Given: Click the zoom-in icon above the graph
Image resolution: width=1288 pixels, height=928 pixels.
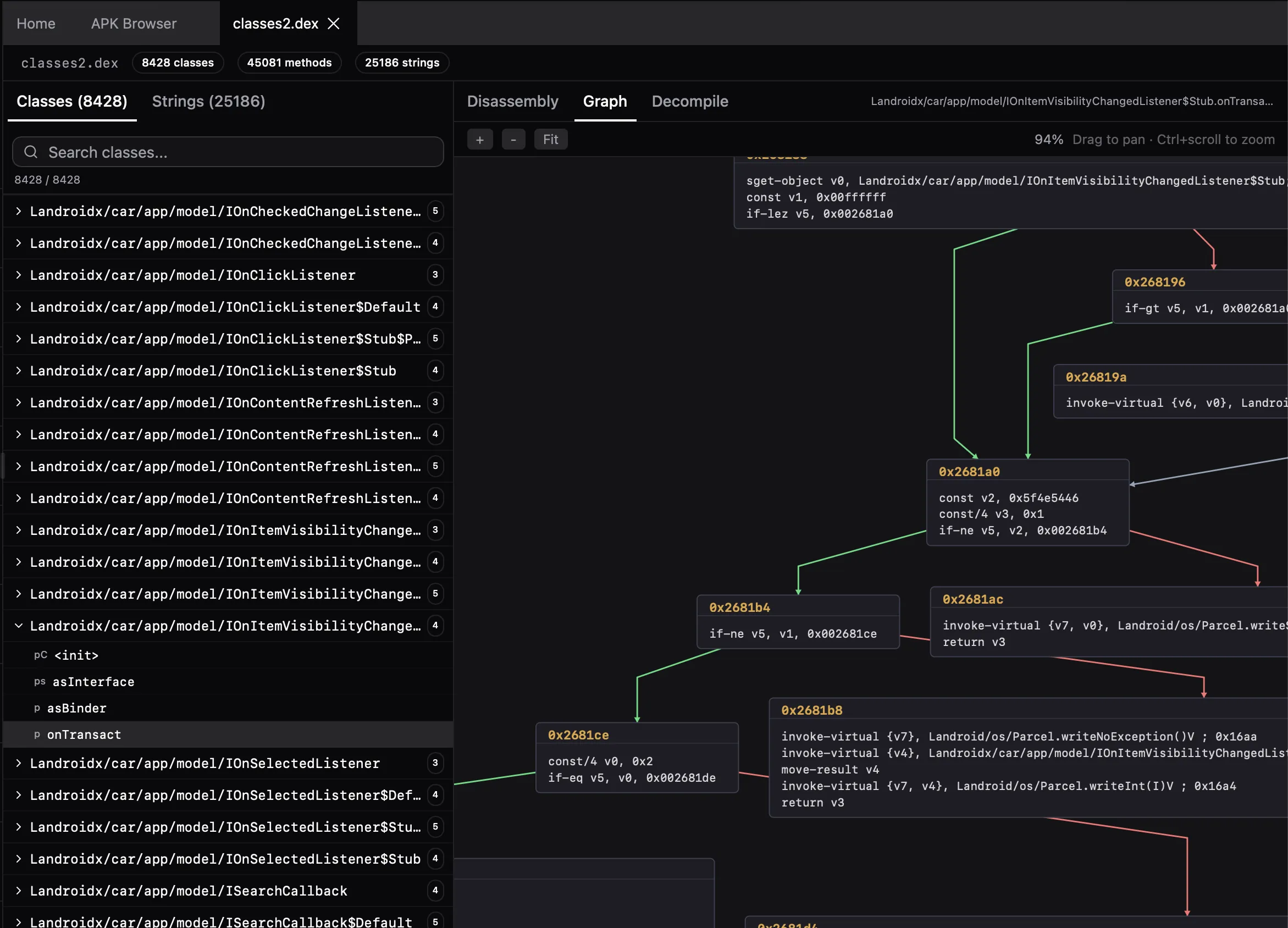Looking at the screenshot, I should 480,139.
